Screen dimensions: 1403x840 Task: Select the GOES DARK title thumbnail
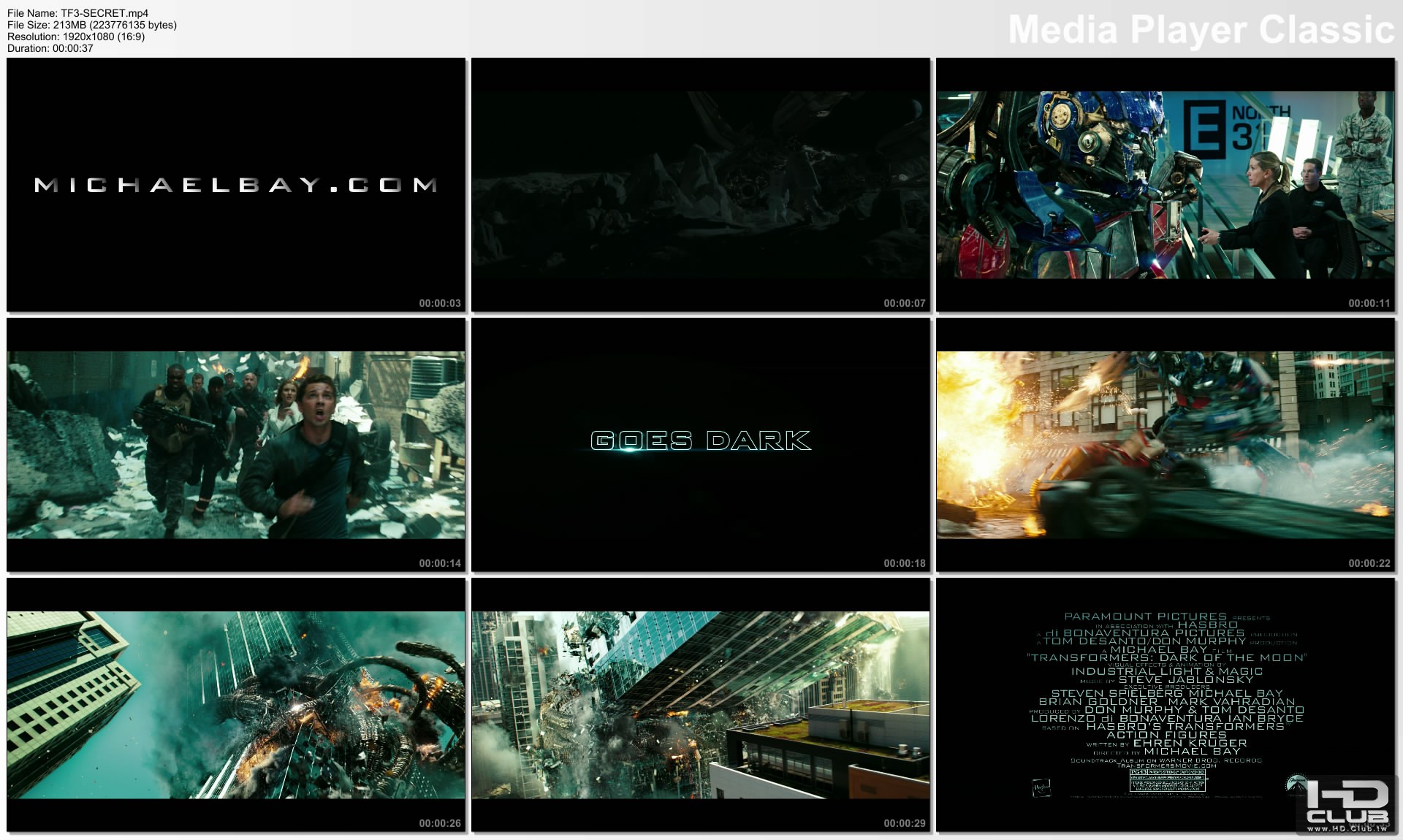coord(700,440)
